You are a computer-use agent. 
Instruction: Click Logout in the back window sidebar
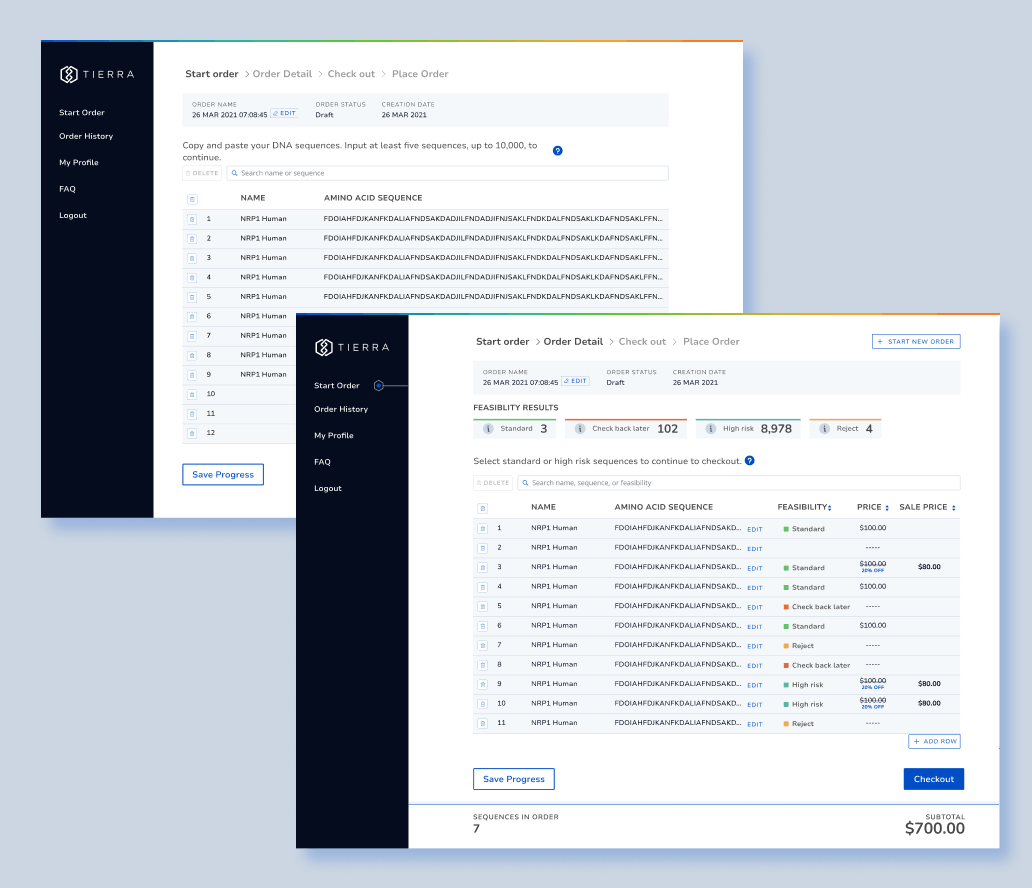click(73, 215)
